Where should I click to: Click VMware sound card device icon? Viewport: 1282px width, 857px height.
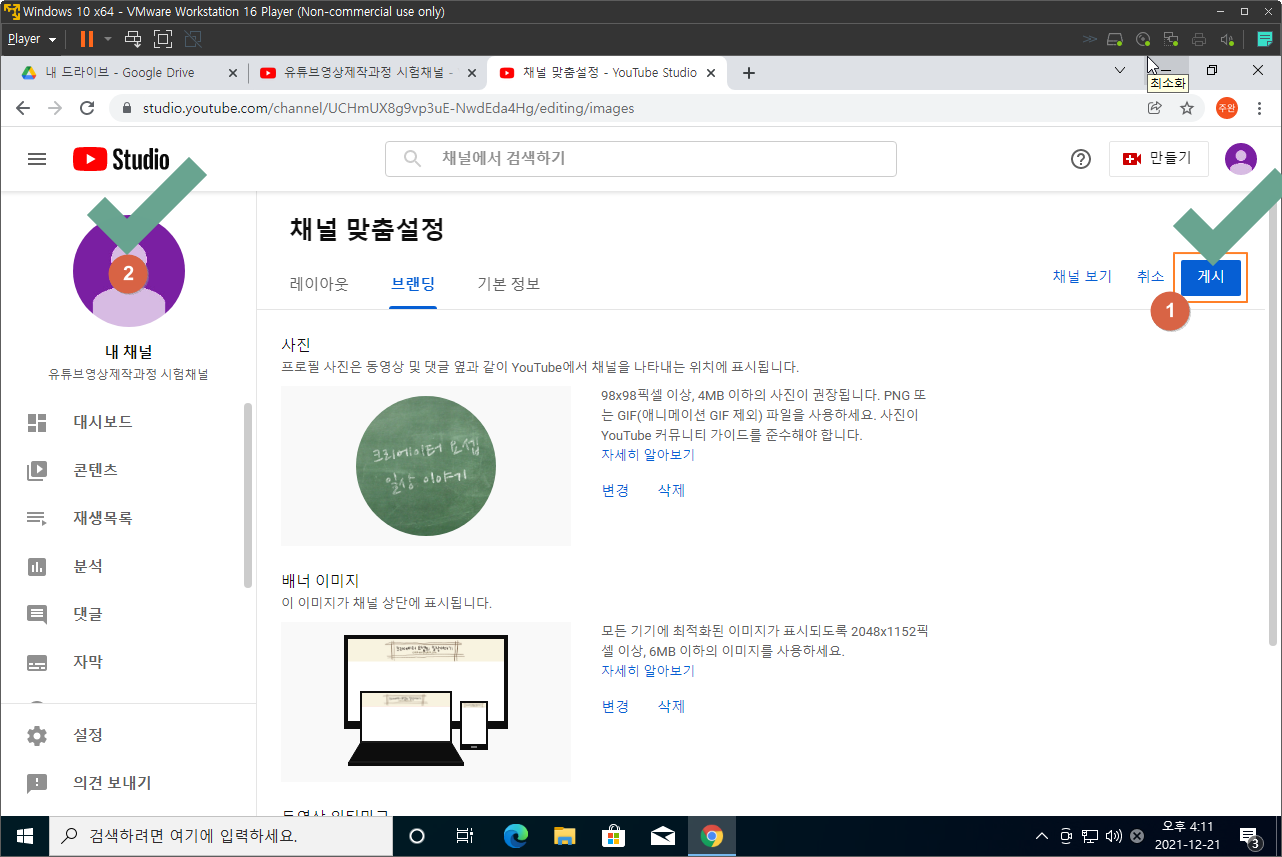[x=1227, y=39]
